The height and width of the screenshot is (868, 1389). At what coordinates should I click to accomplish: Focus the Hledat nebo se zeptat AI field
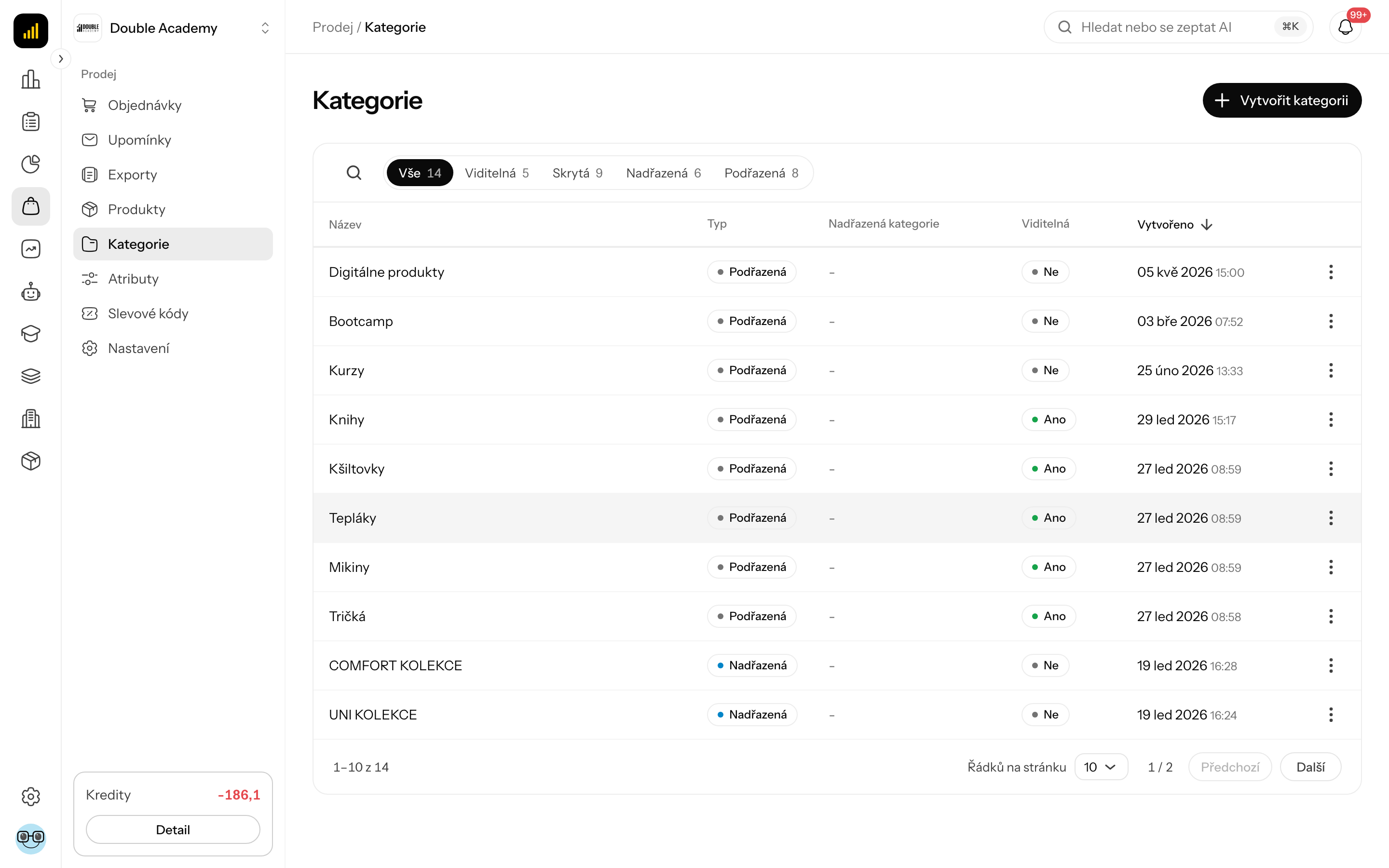point(1178,27)
